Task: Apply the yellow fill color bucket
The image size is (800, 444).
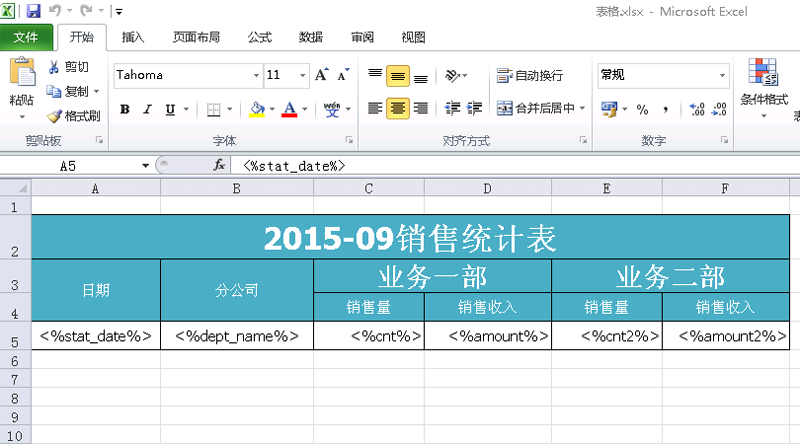Action: point(257,109)
